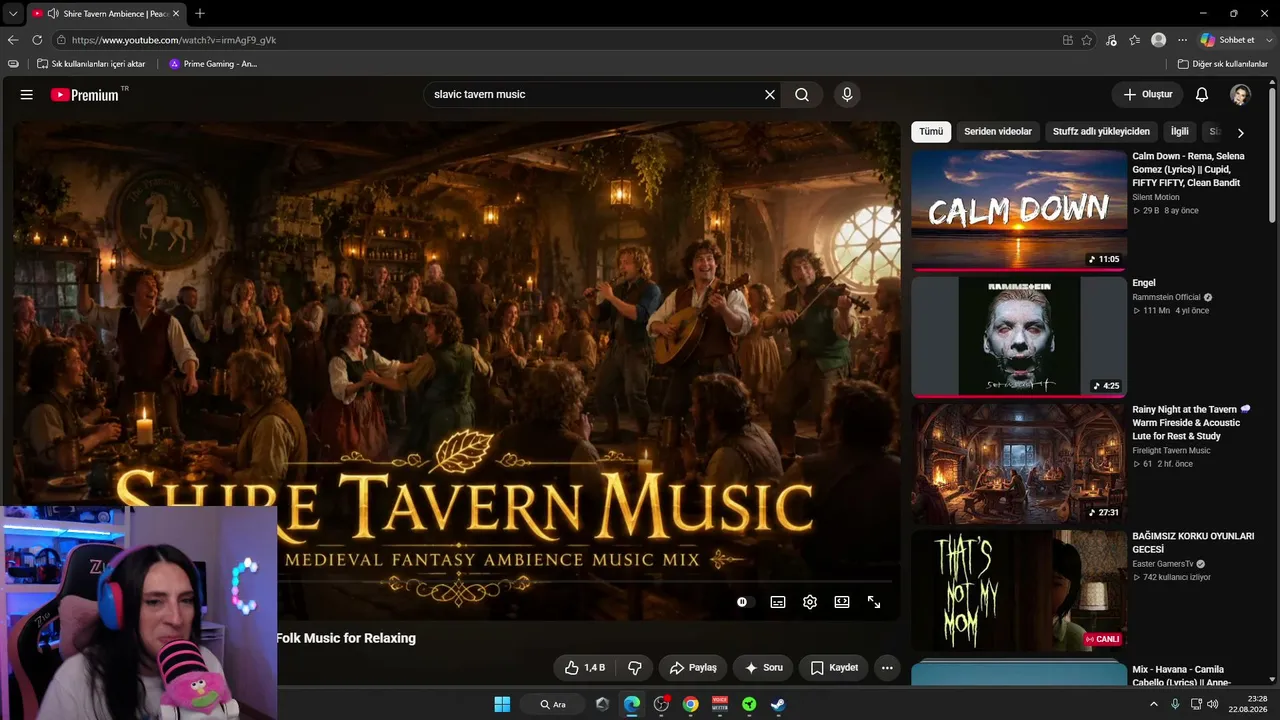This screenshot has width=1280, height=720.
Task: Open Steam from the taskbar
Action: click(x=778, y=704)
